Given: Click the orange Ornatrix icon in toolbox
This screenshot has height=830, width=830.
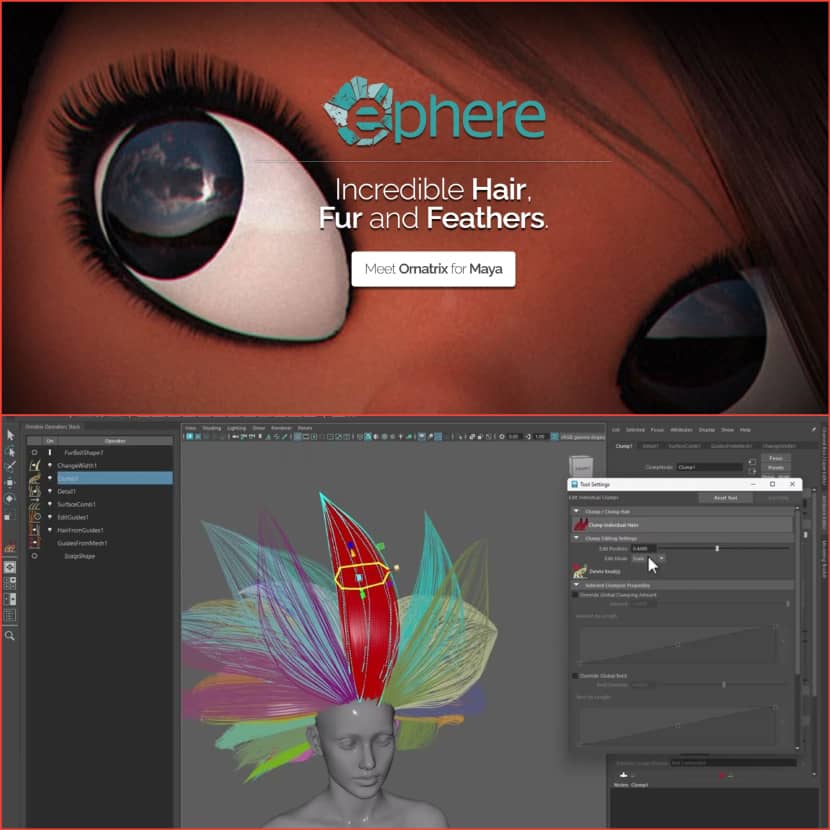Looking at the screenshot, I should coord(10,548).
